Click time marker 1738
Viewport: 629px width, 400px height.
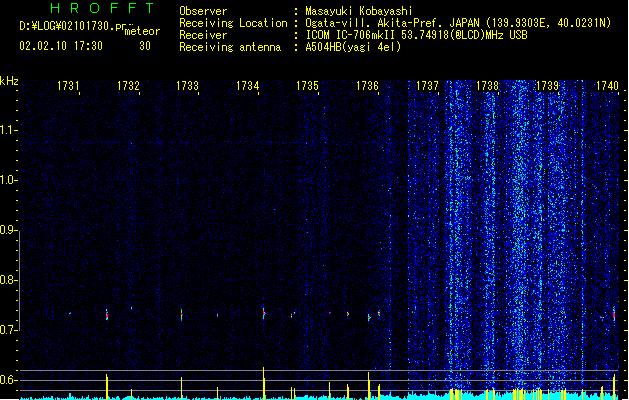[487, 86]
